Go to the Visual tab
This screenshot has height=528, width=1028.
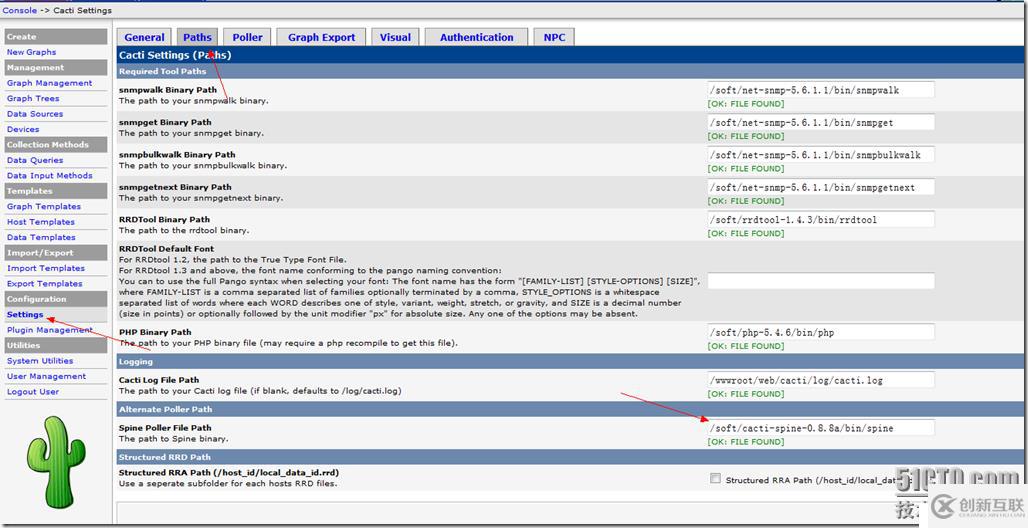coord(395,37)
